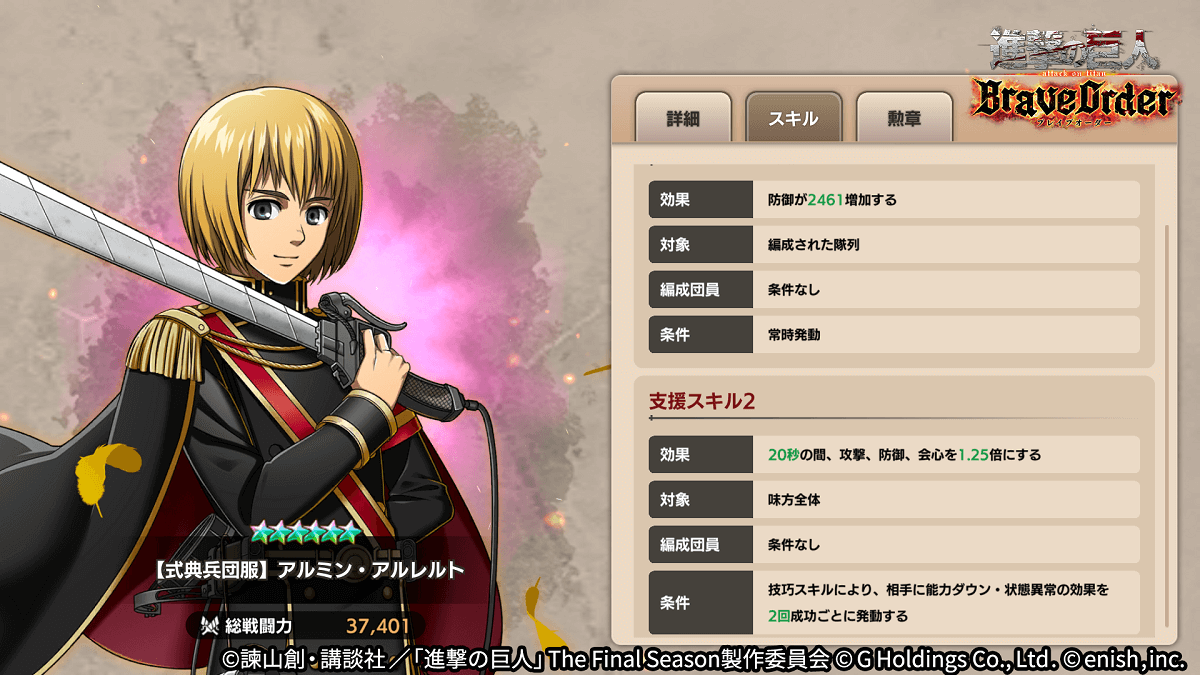Image resolution: width=1200 pixels, height=675 pixels.
Task: Click the 常時発動 condition row
Action: pyautogui.click(x=893, y=335)
